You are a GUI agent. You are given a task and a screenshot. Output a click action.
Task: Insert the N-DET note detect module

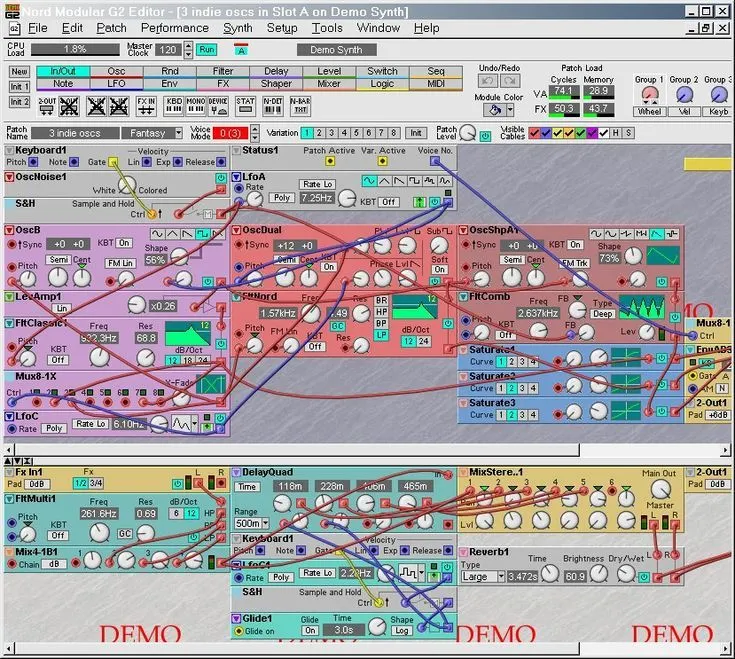click(272, 106)
